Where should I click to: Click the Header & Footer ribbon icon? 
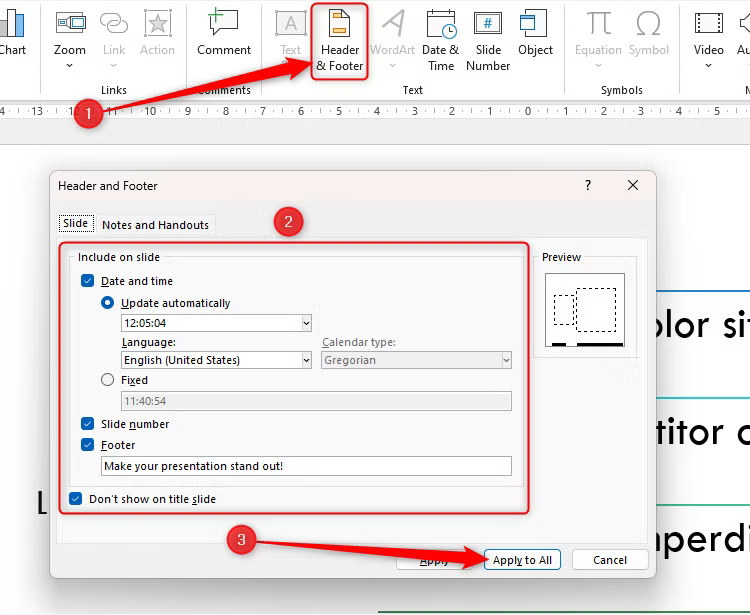click(339, 40)
